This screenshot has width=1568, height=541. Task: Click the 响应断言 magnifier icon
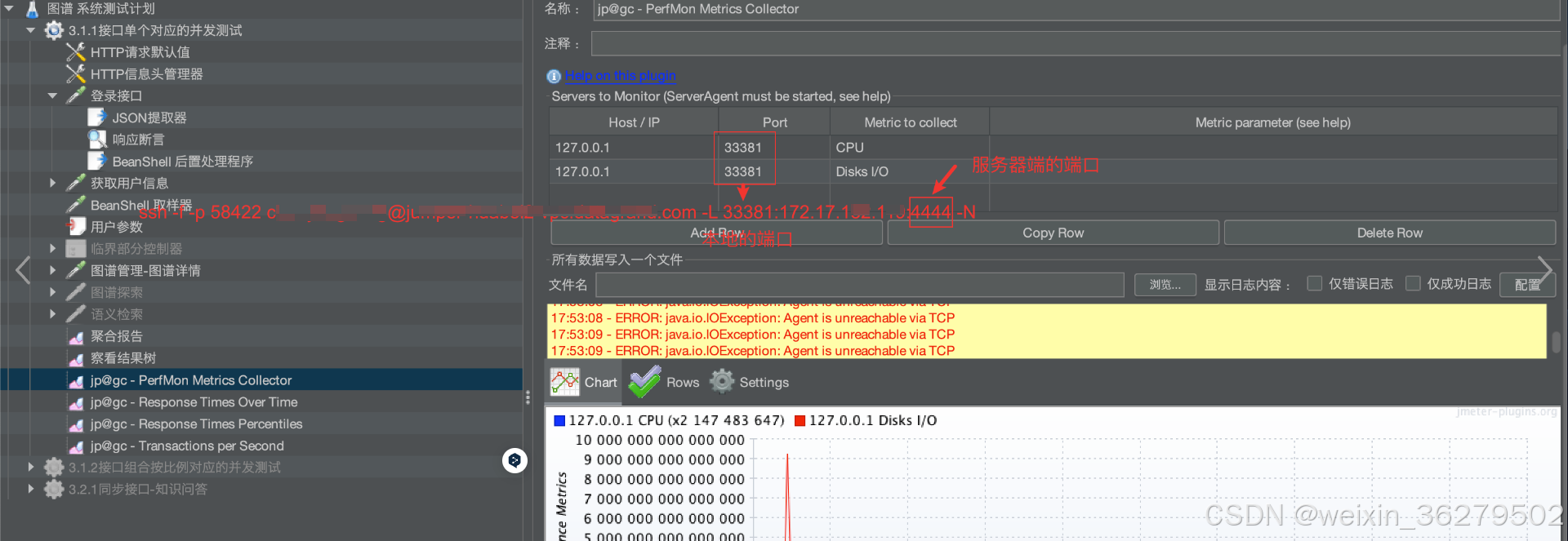click(x=97, y=140)
